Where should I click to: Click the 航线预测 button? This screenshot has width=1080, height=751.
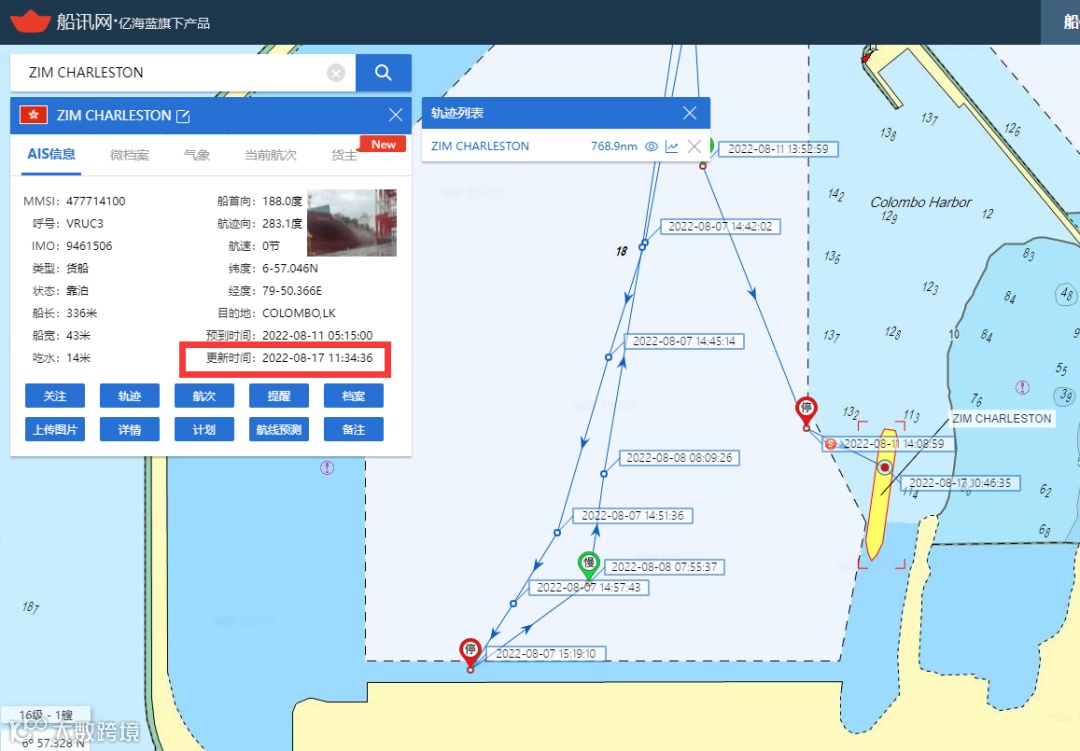click(x=278, y=429)
